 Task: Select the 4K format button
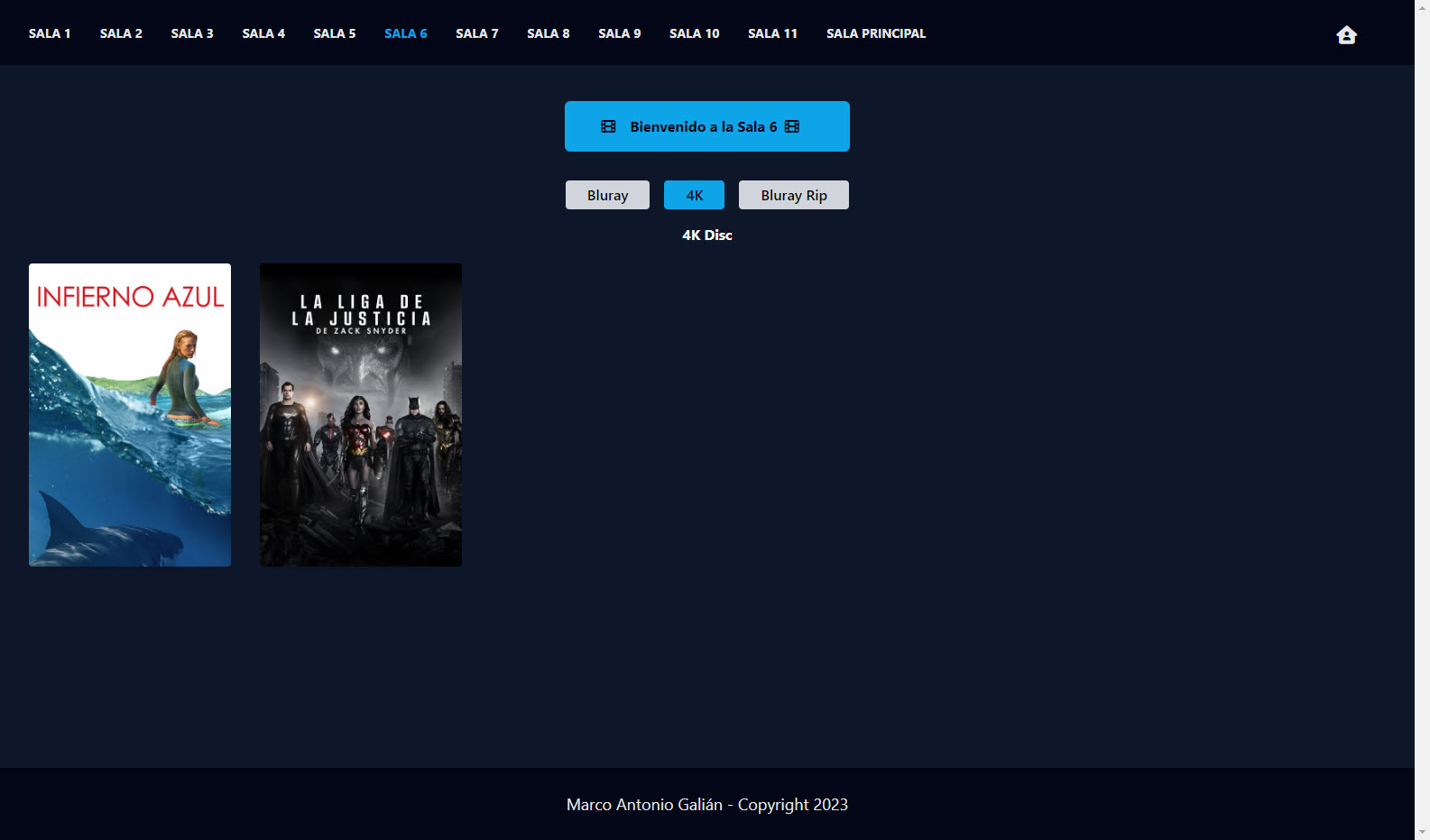click(694, 195)
